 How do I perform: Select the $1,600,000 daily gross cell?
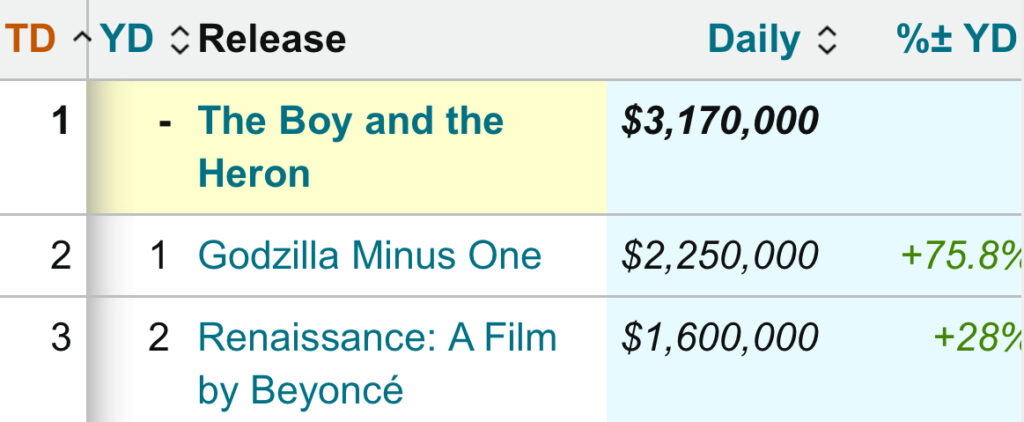(720, 338)
